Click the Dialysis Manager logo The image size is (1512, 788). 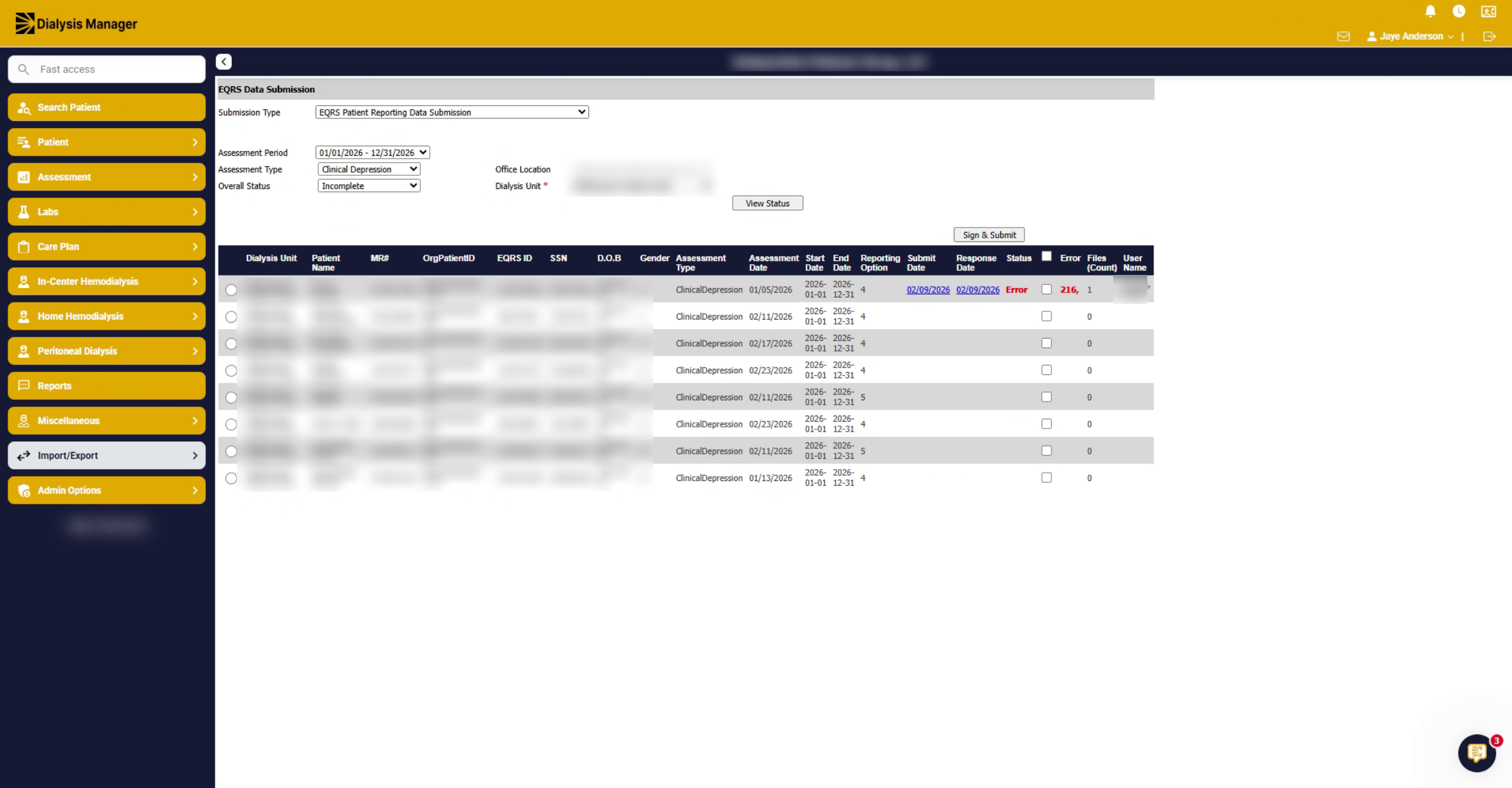click(x=76, y=24)
